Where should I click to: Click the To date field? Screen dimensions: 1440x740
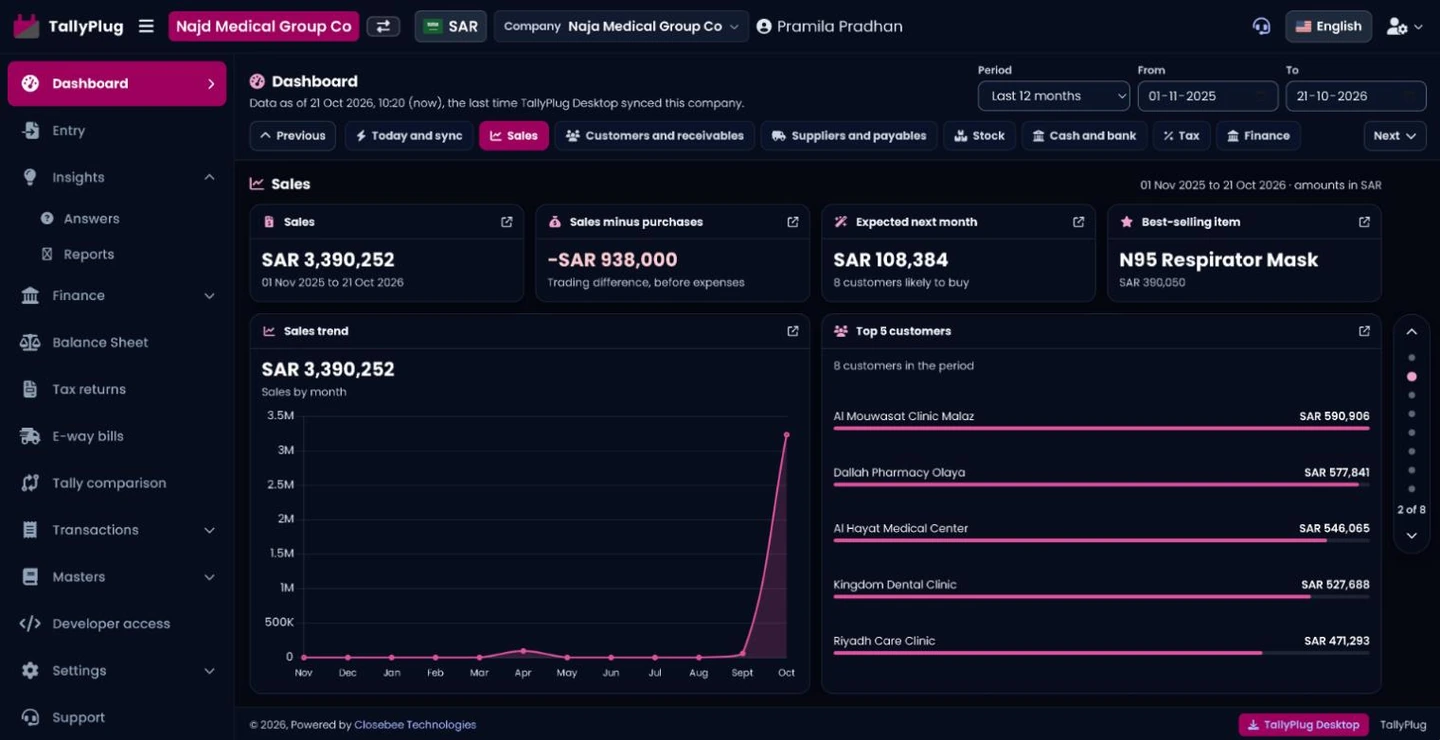[x=1356, y=96]
